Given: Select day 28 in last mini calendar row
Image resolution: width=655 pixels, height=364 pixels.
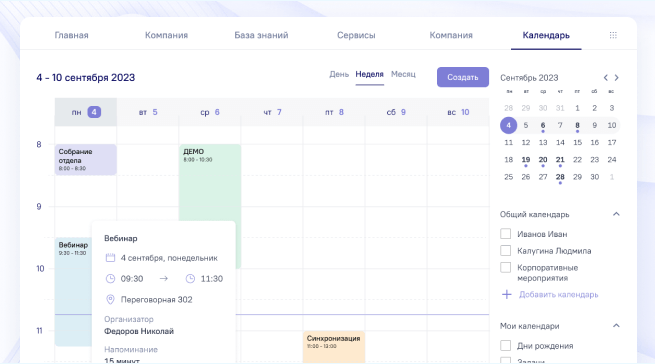Looking at the screenshot, I should [x=560, y=177].
